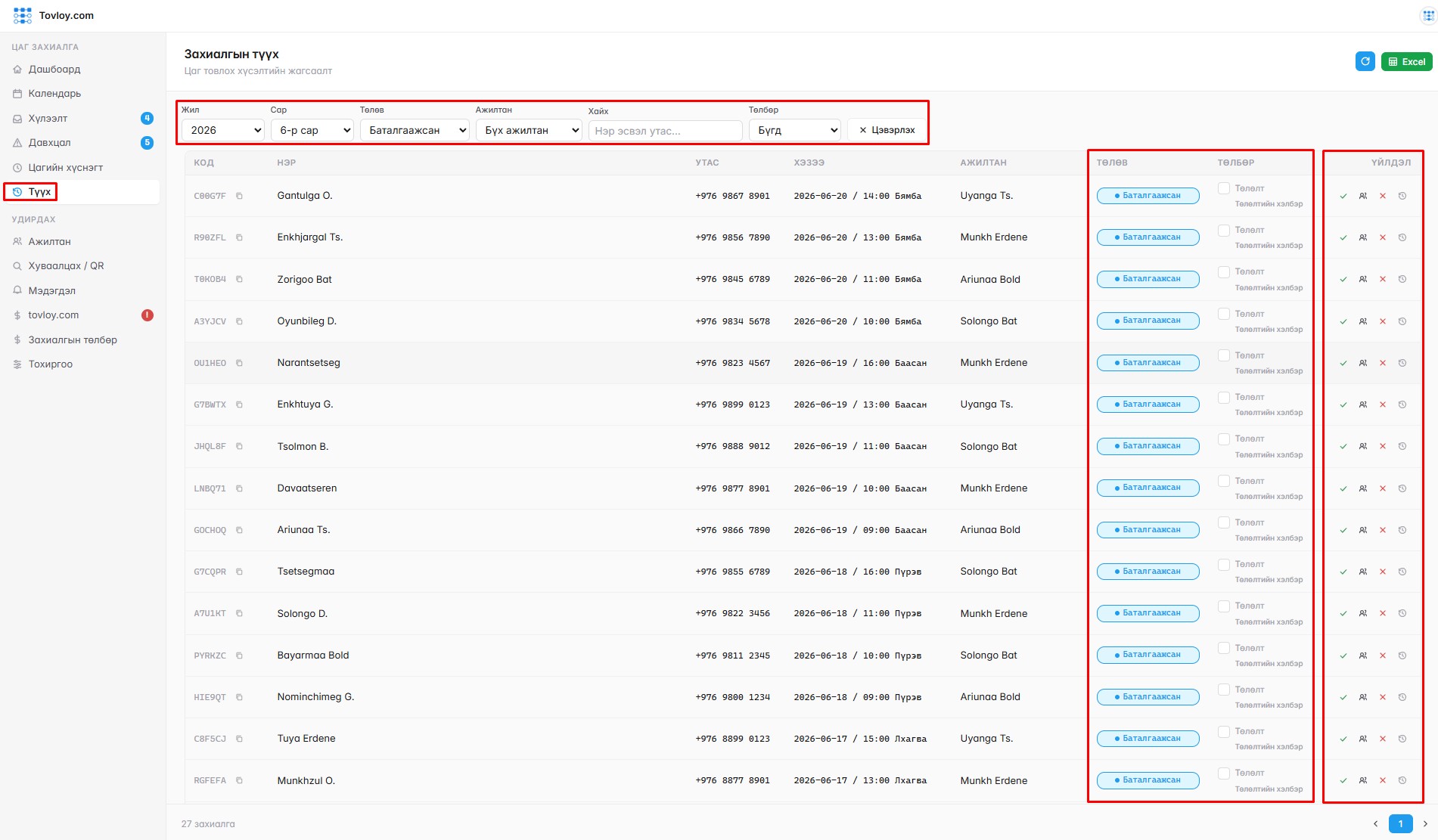The width and height of the screenshot is (1438, 840).
Task: Click the staff reassign icon in Tsetsegmaa row
Action: (1363, 572)
